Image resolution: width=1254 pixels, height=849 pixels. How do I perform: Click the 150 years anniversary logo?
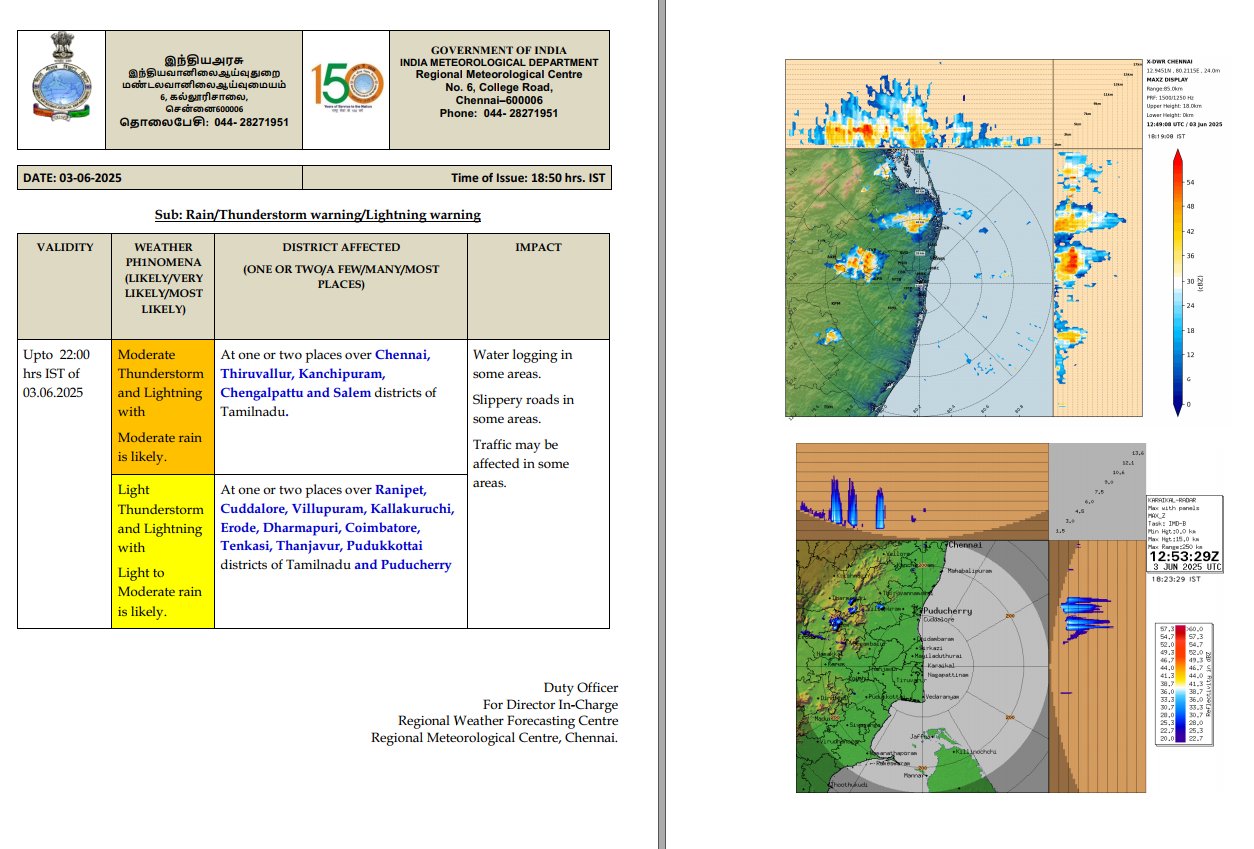[345, 88]
